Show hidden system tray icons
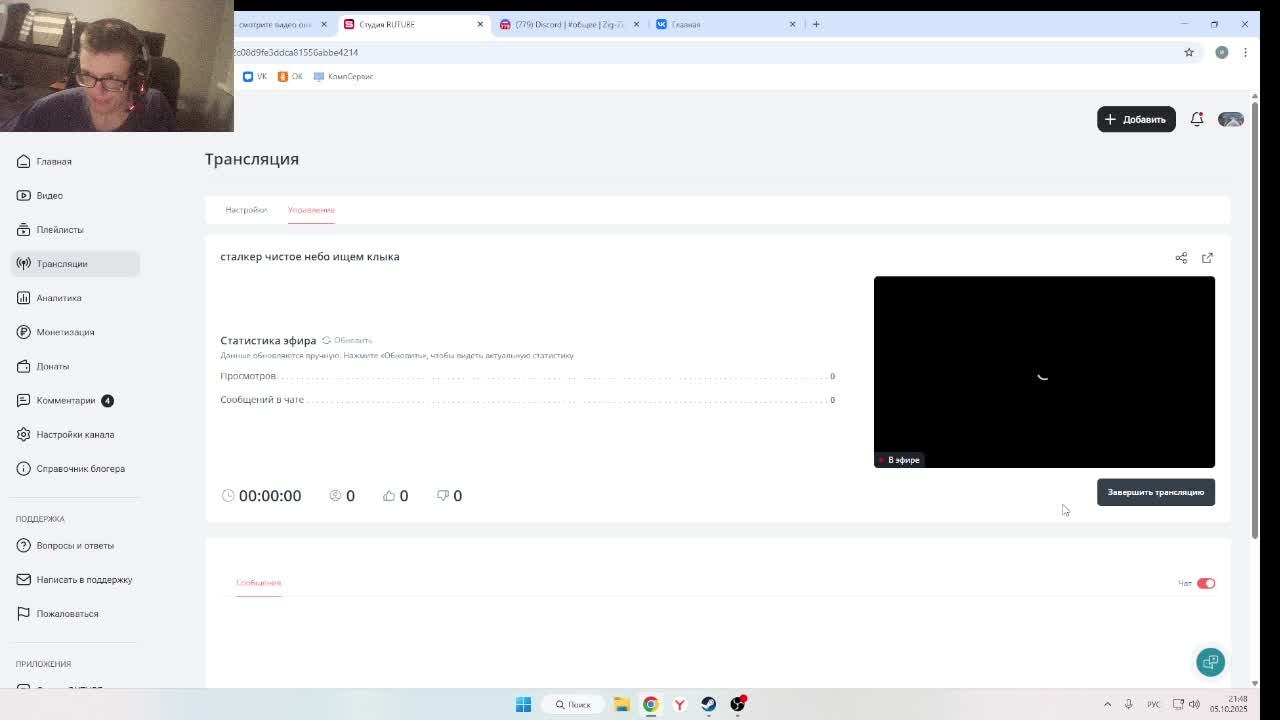 [1107, 704]
